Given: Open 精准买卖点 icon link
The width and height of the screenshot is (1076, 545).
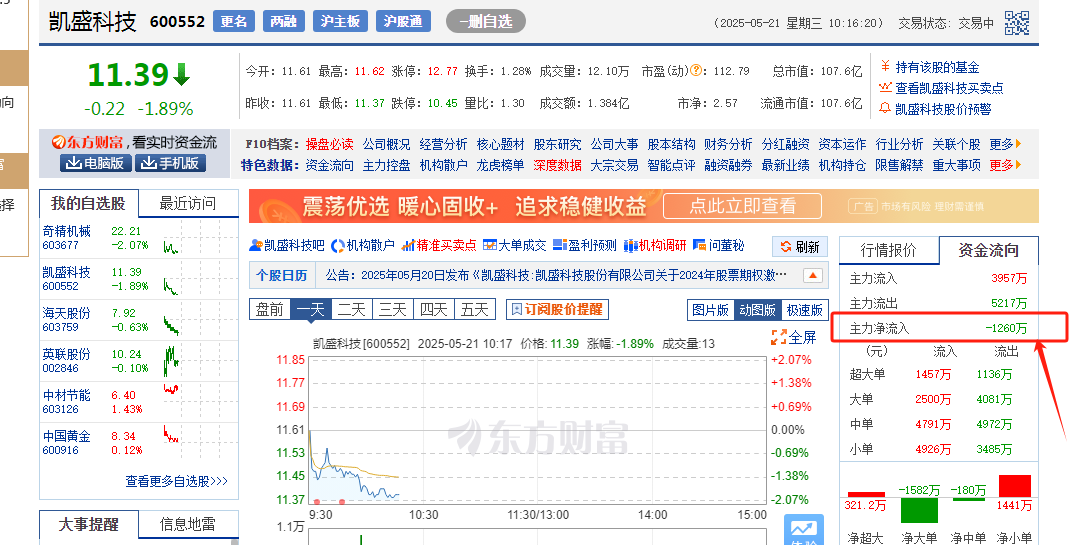Looking at the screenshot, I should pyautogui.click(x=438, y=246).
